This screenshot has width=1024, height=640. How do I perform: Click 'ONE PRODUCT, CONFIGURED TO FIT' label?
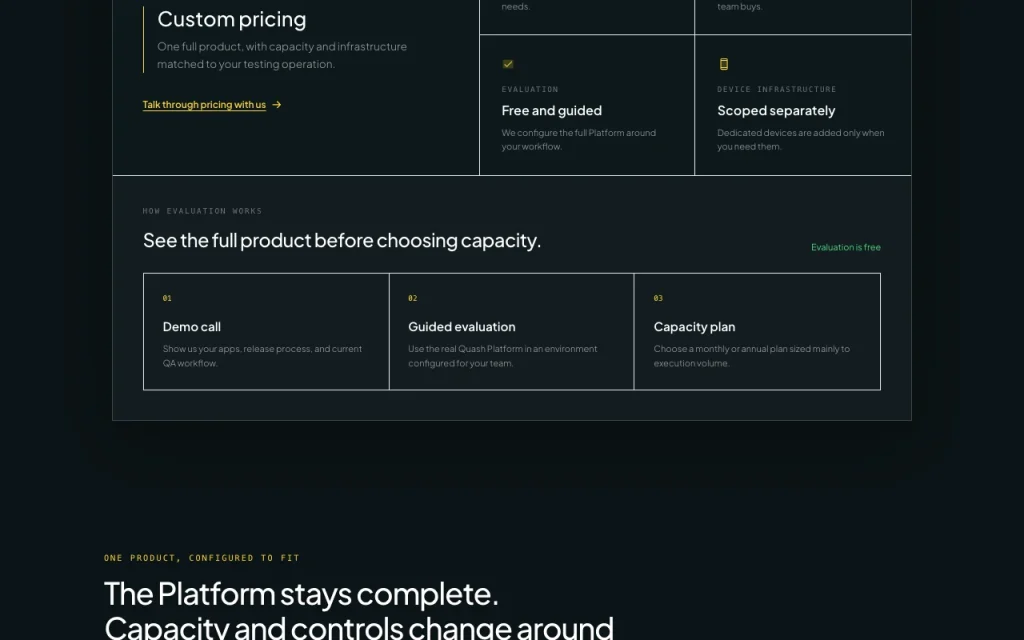click(x=202, y=558)
